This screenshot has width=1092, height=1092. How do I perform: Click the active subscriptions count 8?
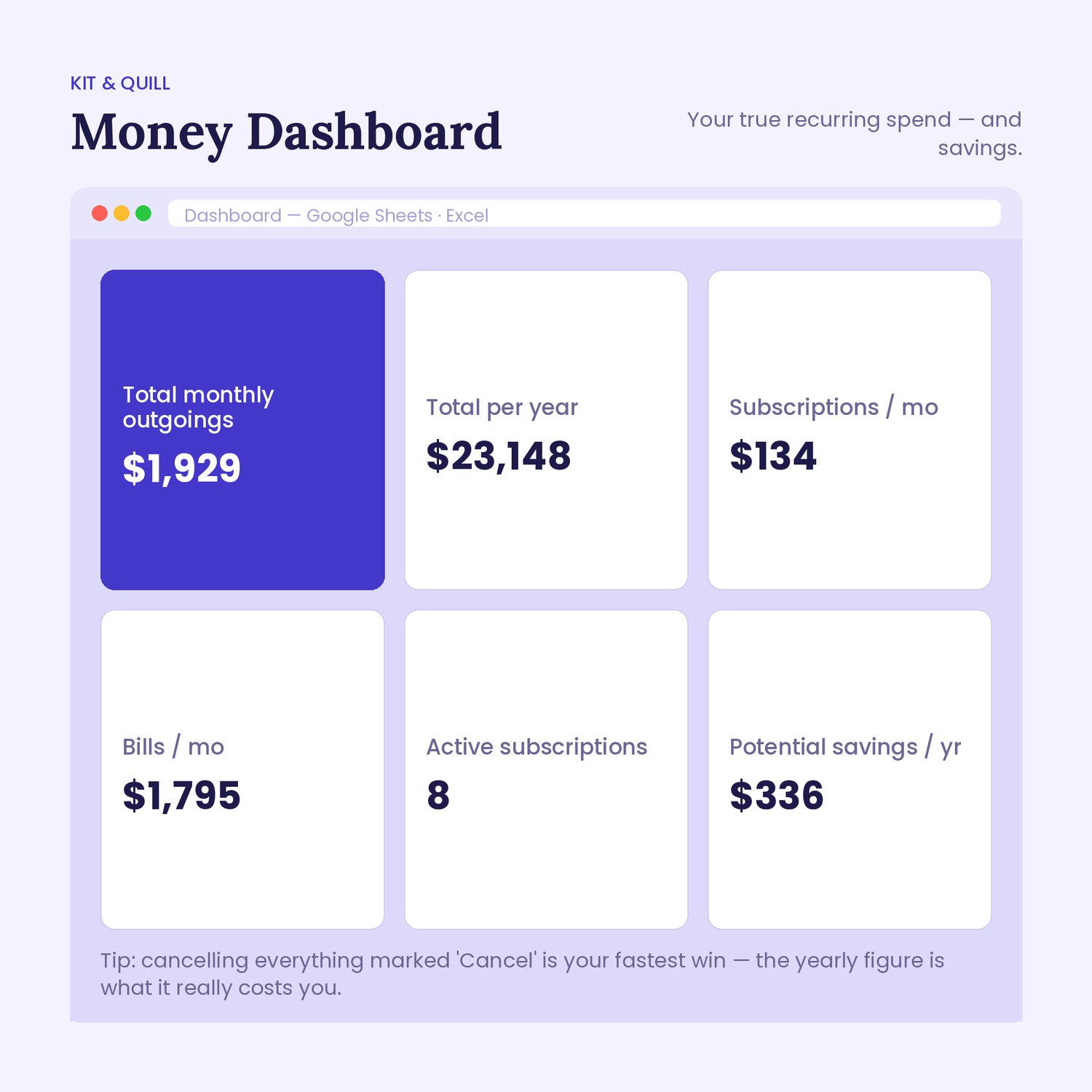pos(438,795)
